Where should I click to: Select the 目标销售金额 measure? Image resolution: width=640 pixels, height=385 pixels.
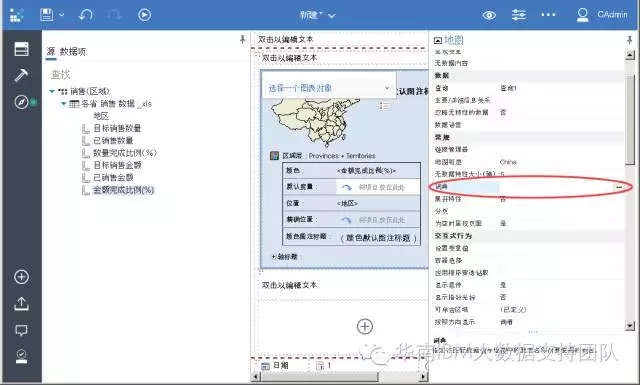(x=117, y=165)
